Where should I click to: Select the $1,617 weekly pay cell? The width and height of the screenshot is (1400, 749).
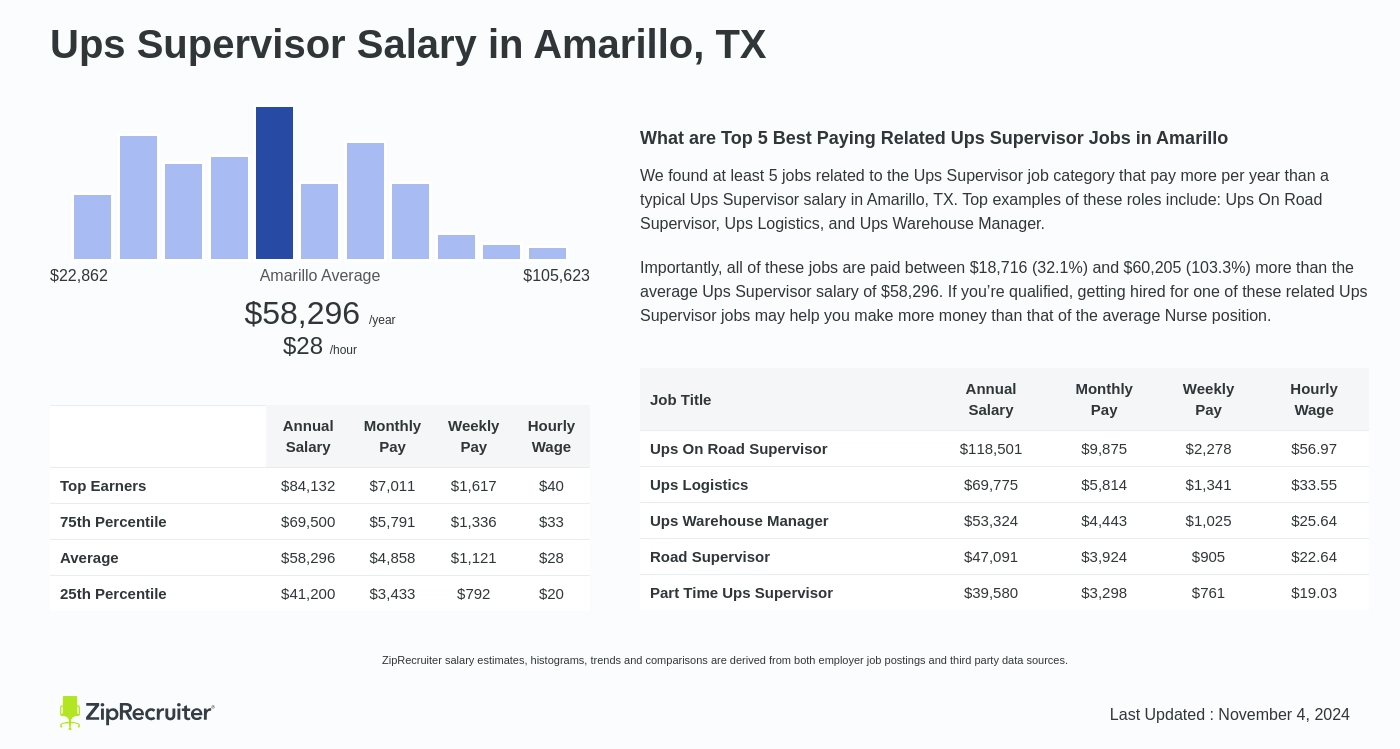click(x=473, y=485)
